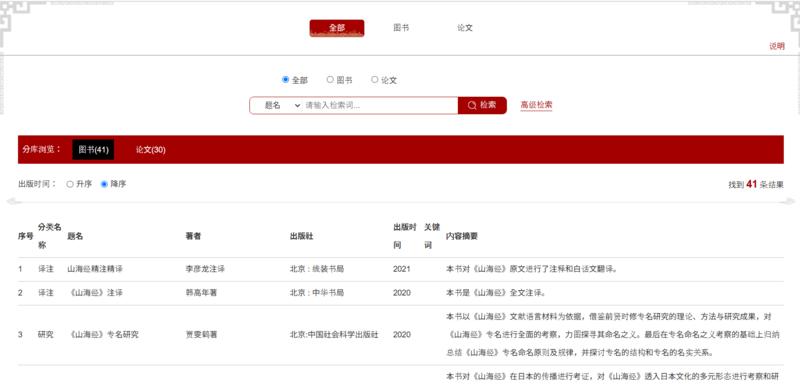Select the 论文 radio option
The width and height of the screenshot is (800, 381).
(374, 80)
